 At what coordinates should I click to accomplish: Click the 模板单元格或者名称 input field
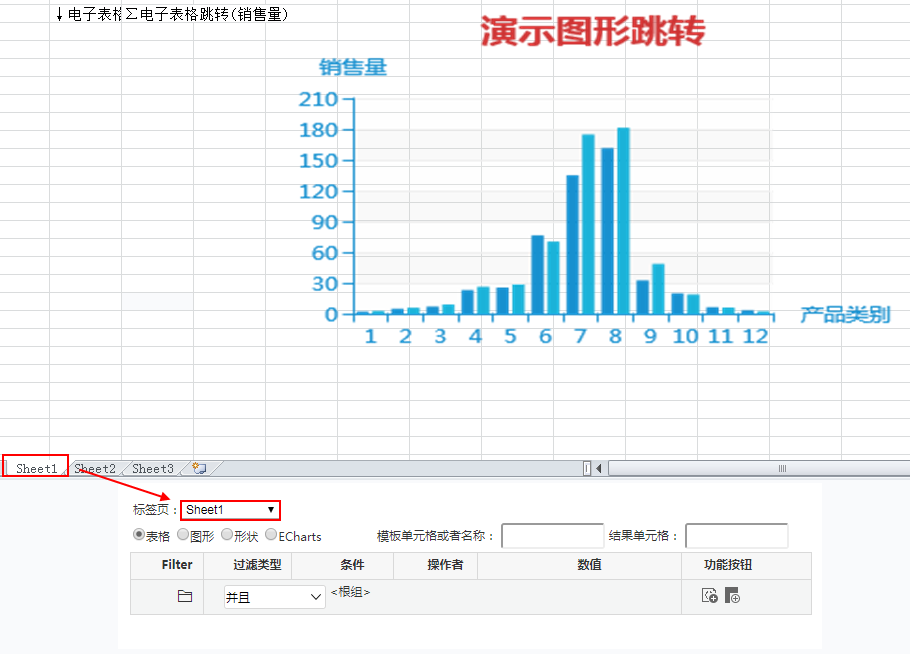click(x=552, y=536)
